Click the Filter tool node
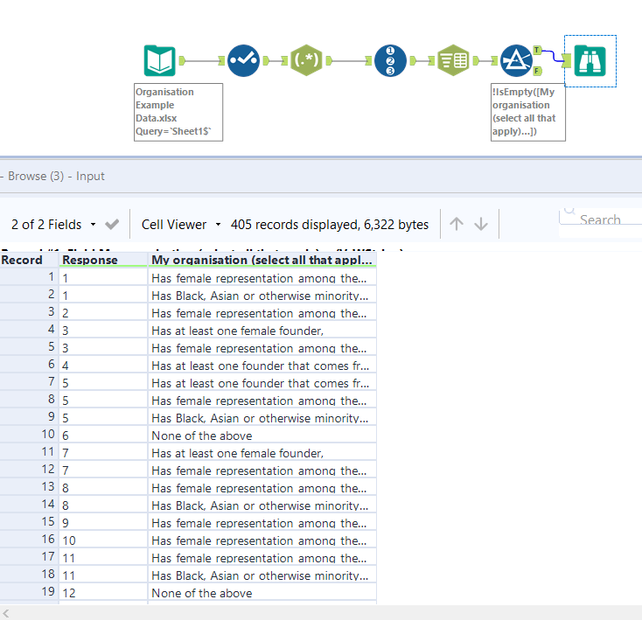 coord(515,61)
